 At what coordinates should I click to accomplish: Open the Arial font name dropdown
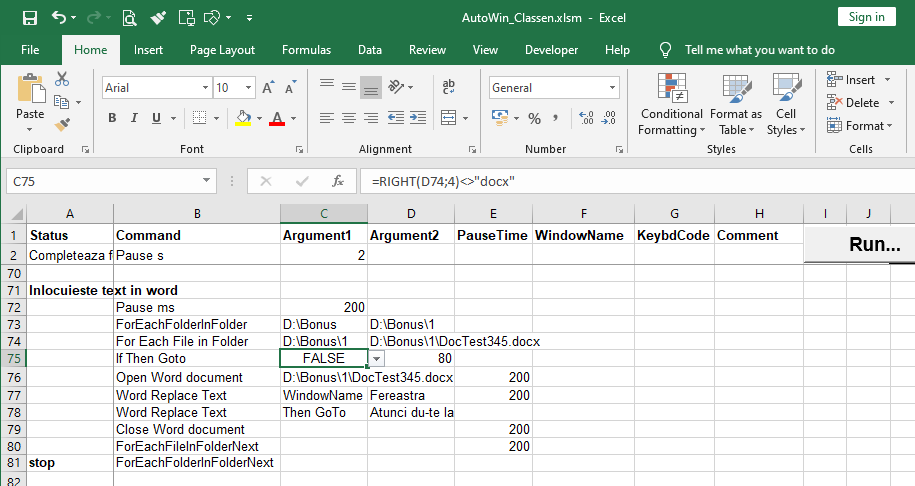point(205,88)
